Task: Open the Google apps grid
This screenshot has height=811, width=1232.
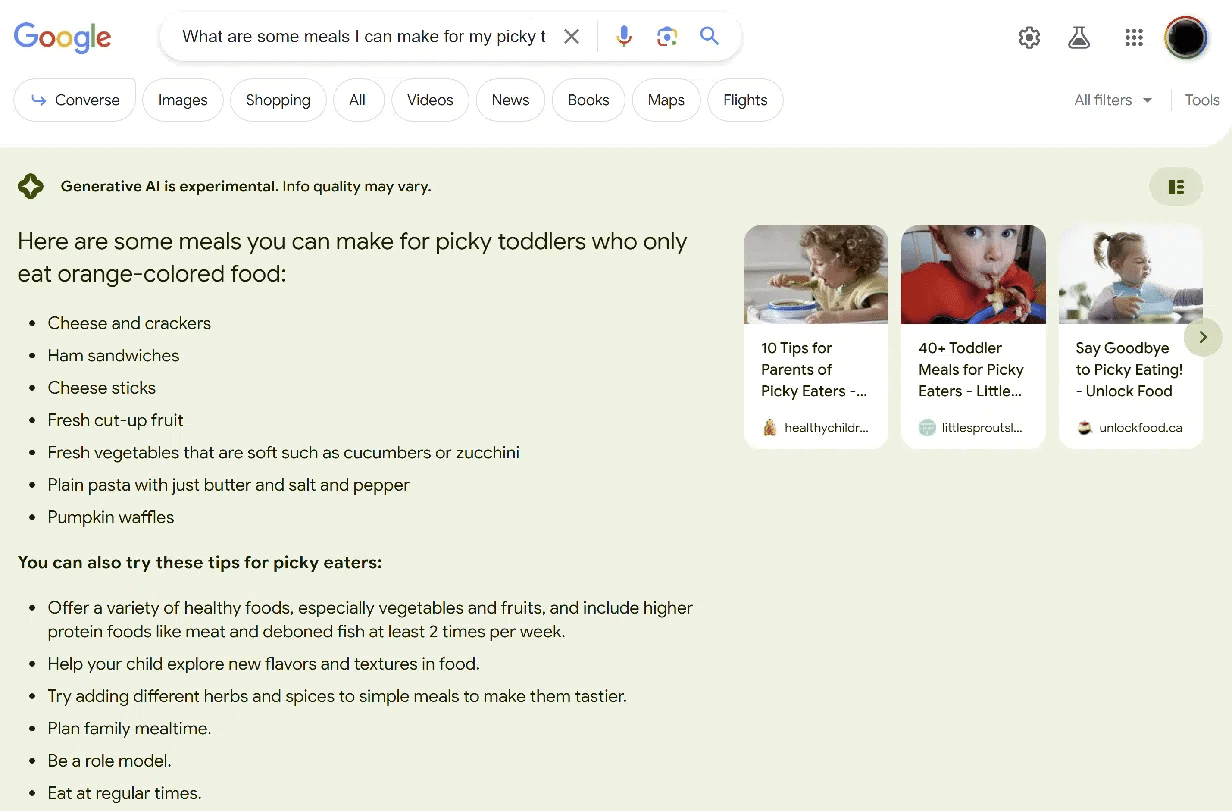Action: click(1133, 38)
